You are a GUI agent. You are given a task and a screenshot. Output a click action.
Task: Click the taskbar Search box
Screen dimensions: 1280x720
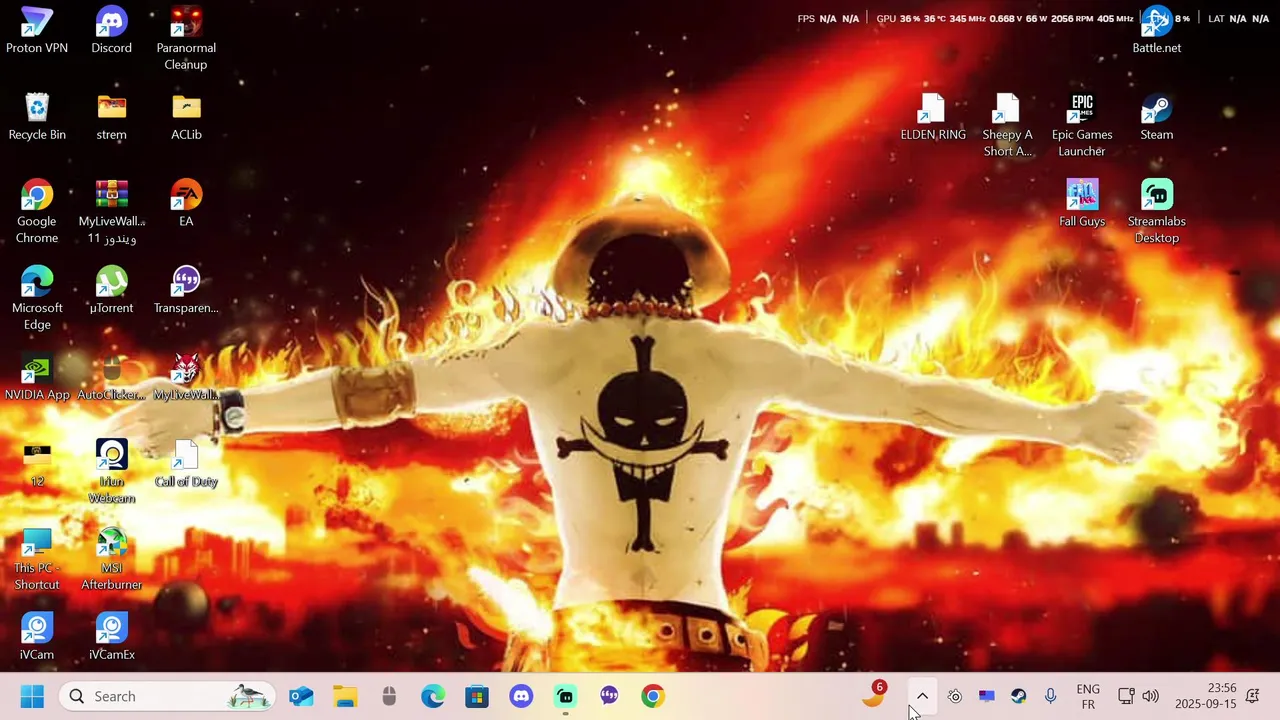tap(167, 696)
